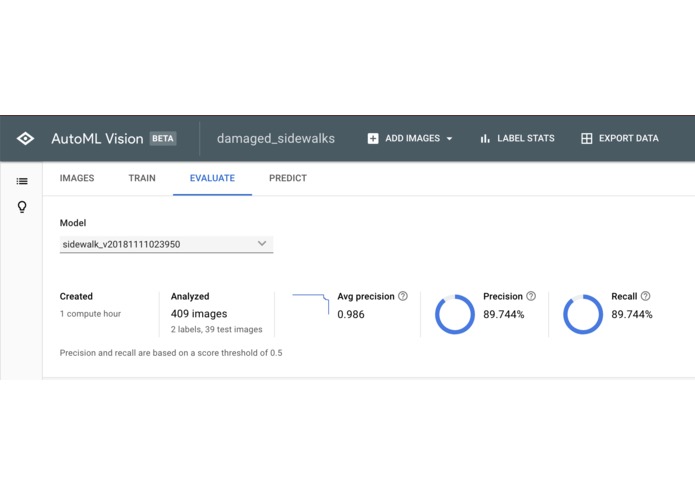
Task: Switch to the TRAIN tab
Action: (x=142, y=178)
